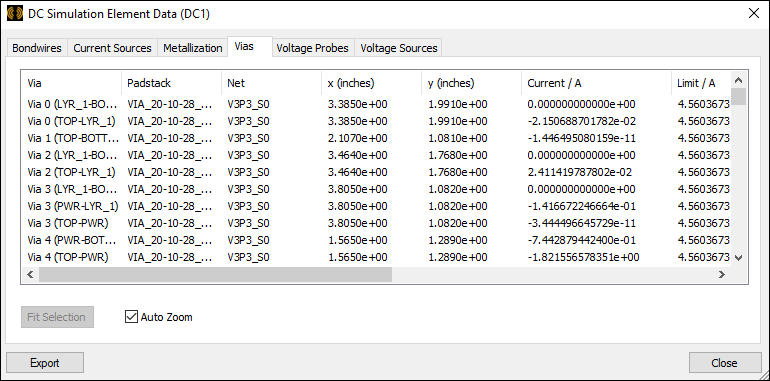770x381 pixels.
Task: Click current value -2.150688701782e-02
Action: [581, 121]
